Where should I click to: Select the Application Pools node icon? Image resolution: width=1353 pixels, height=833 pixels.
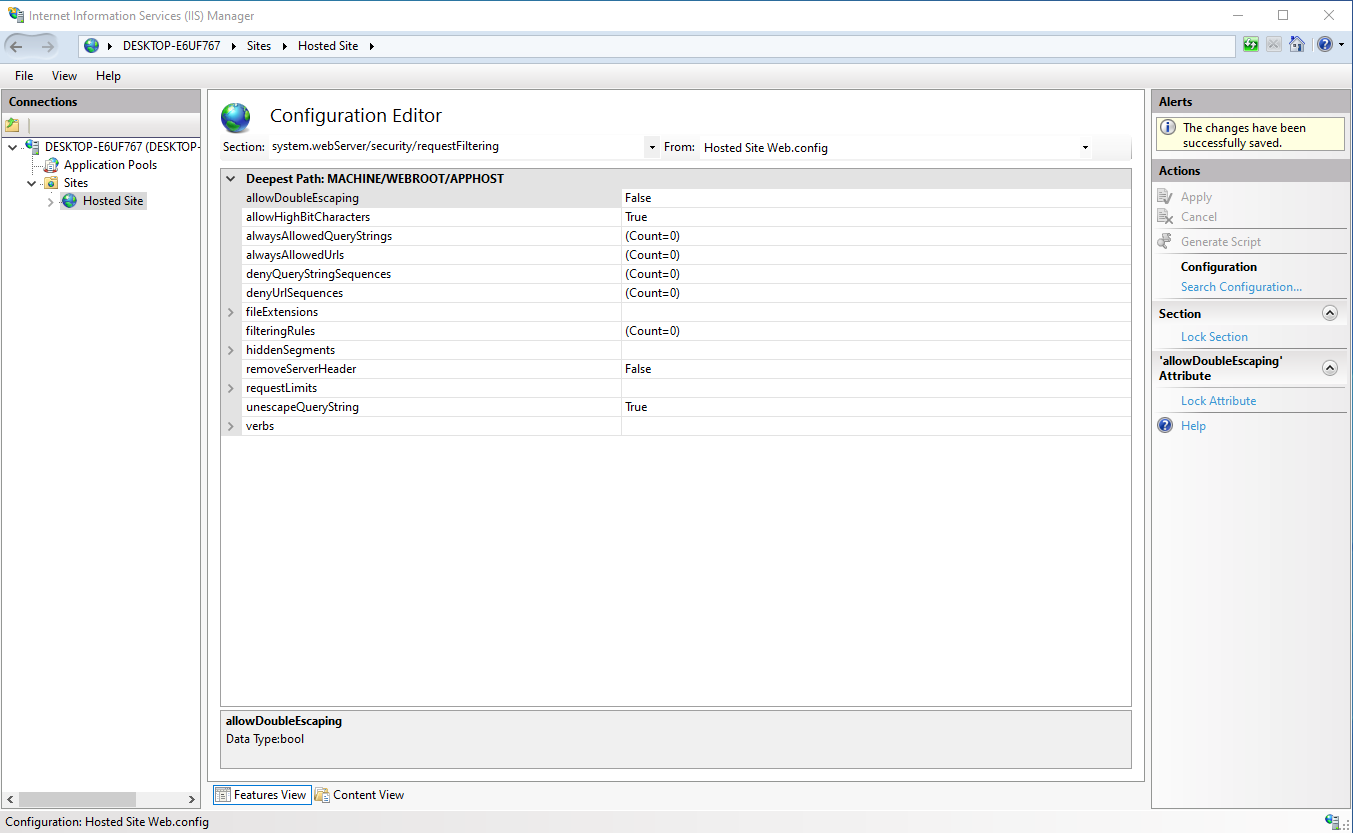[50, 164]
